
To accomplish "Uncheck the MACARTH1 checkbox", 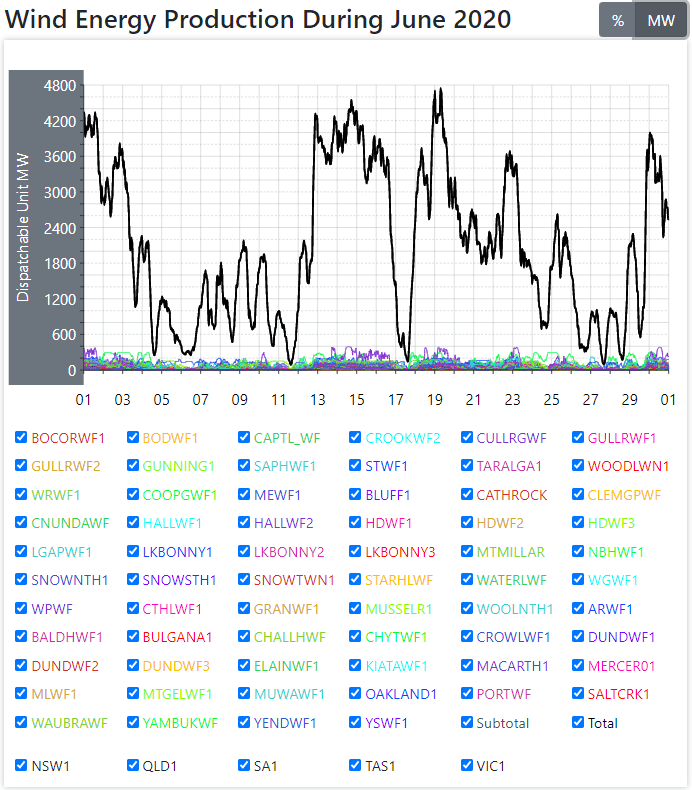I will pyautogui.click(x=468, y=665).
